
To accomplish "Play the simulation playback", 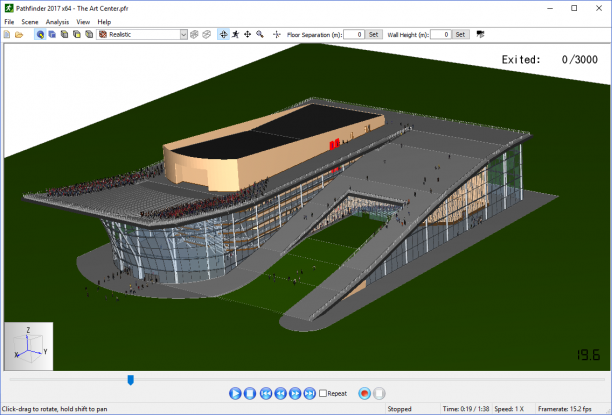I will 235,393.
